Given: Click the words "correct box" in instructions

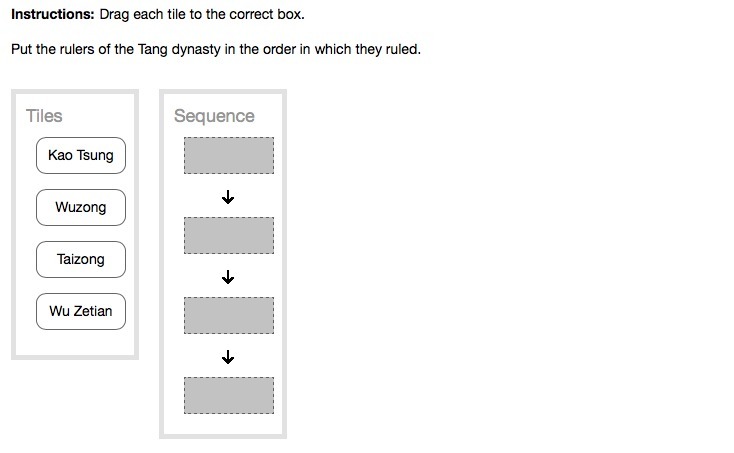Looking at the screenshot, I should coord(266,15).
